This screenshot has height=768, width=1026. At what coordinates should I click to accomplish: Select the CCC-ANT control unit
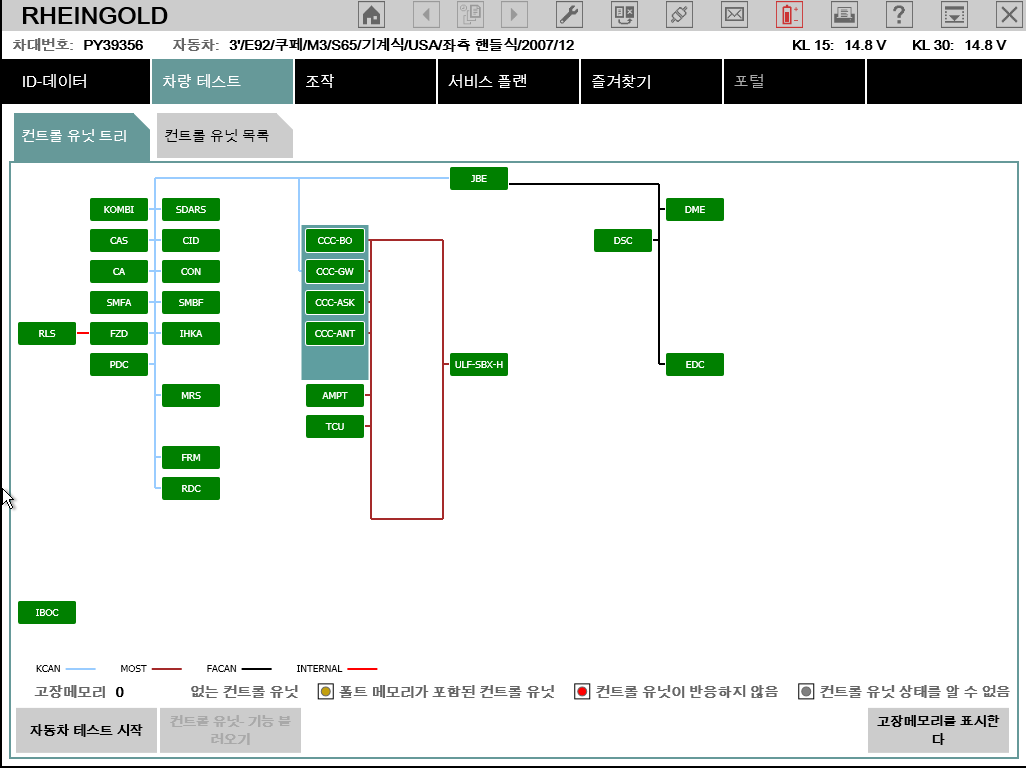click(335, 334)
